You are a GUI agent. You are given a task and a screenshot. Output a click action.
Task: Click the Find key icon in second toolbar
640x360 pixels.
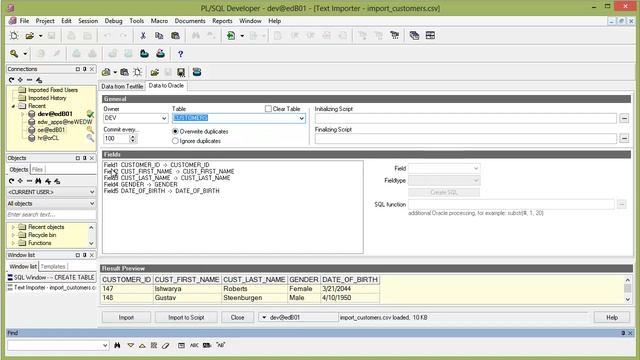click(14, 53)
